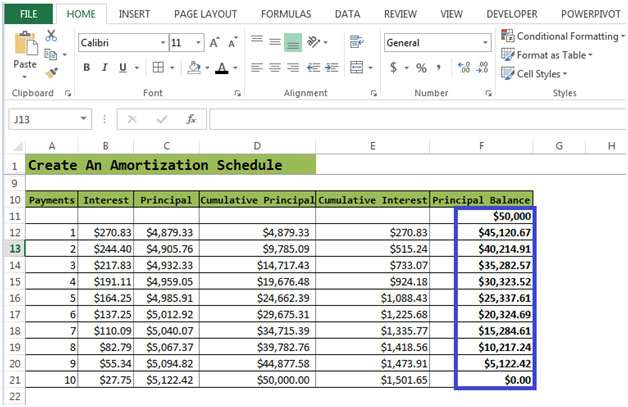Open the Fill Color dropdown arrow
Viewport: 628px width, 407px height.
pos(207,68)
